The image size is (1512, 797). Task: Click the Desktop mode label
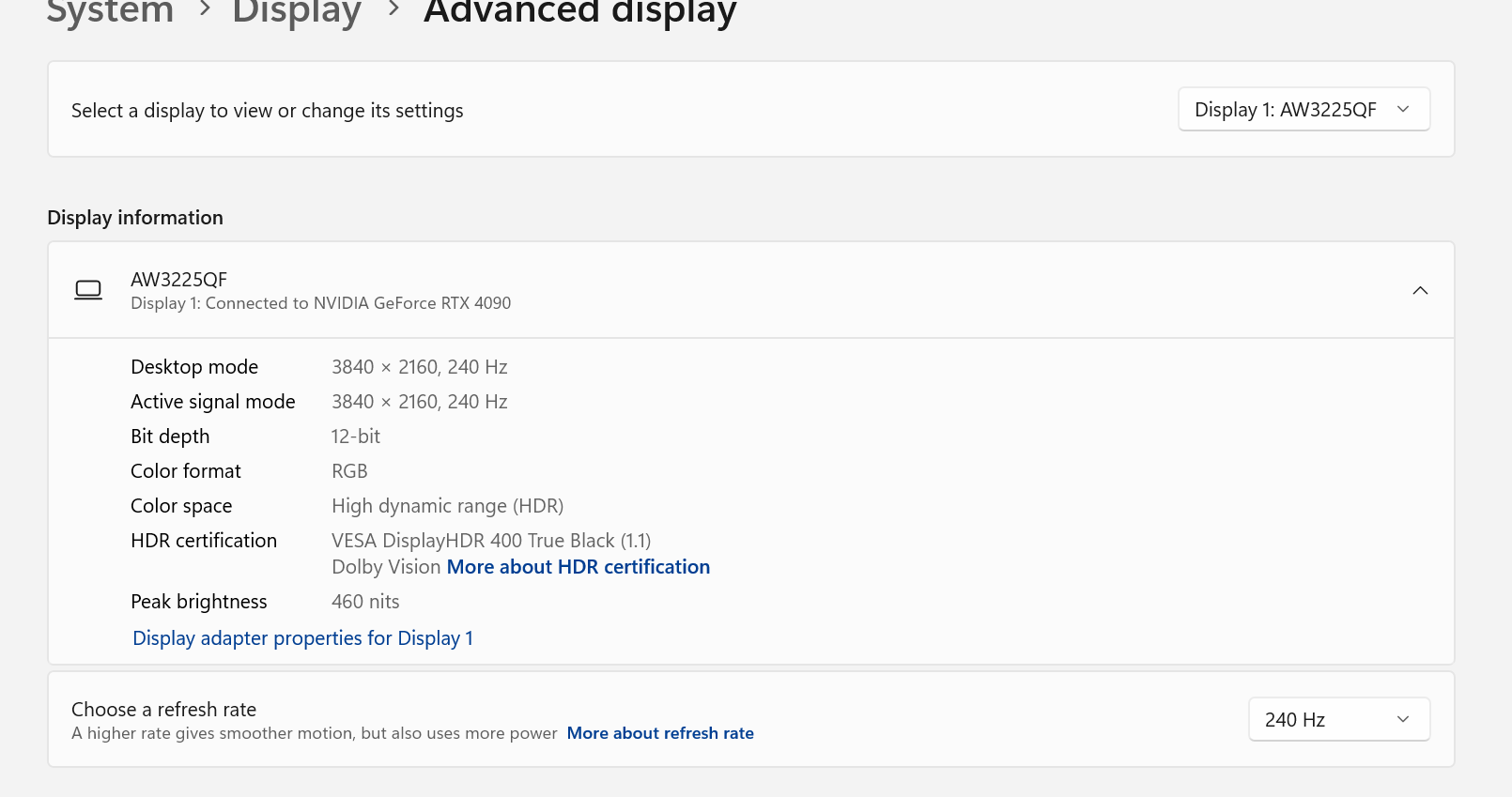[194, 367]
